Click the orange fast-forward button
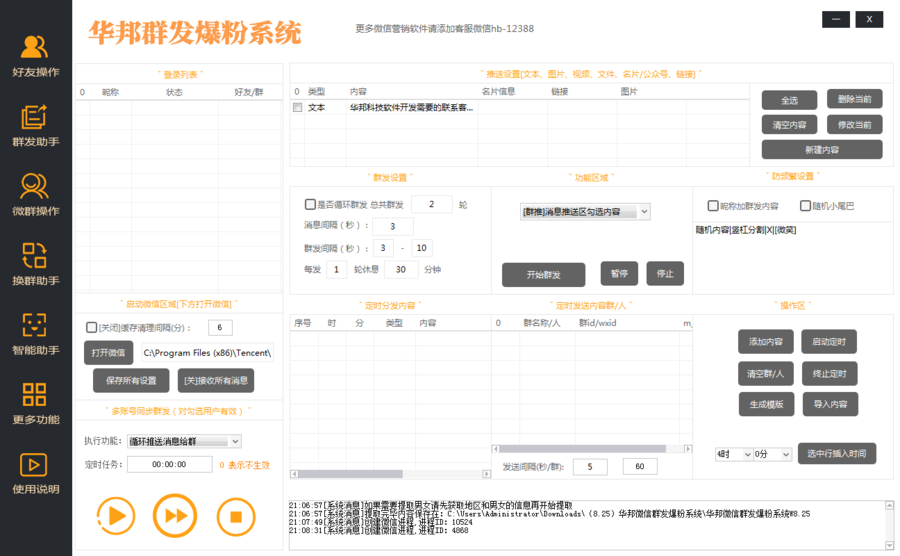900x556 pixels. [175, 516]
